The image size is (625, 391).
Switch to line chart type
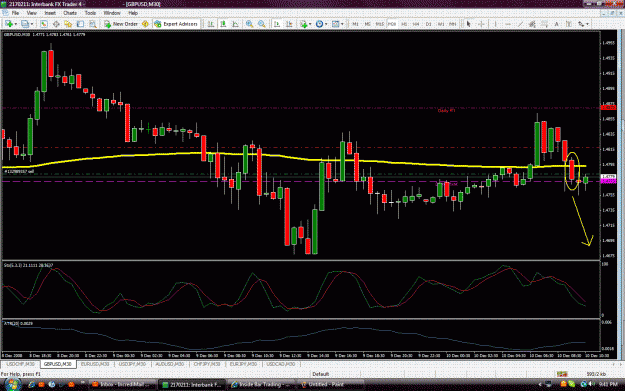(x=236, y=24)
